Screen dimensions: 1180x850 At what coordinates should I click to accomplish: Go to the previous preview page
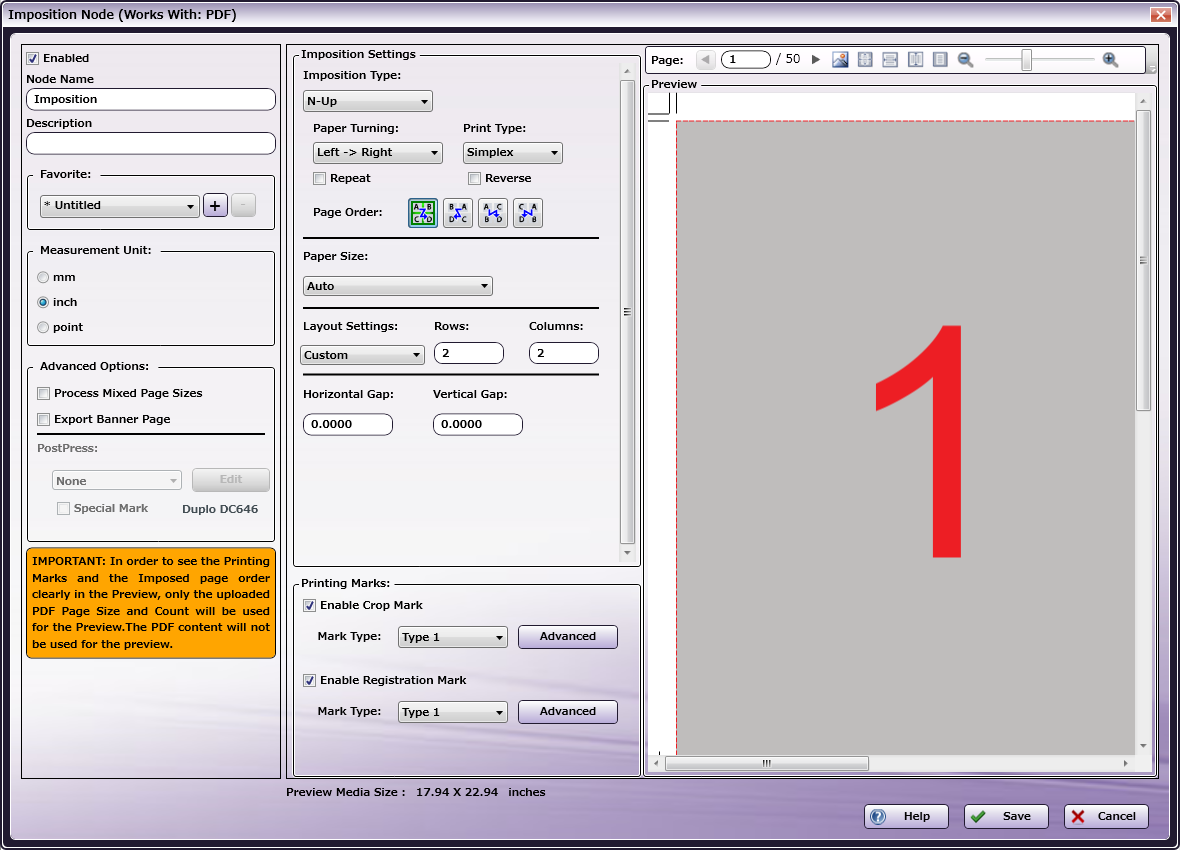tap(705, 59)
